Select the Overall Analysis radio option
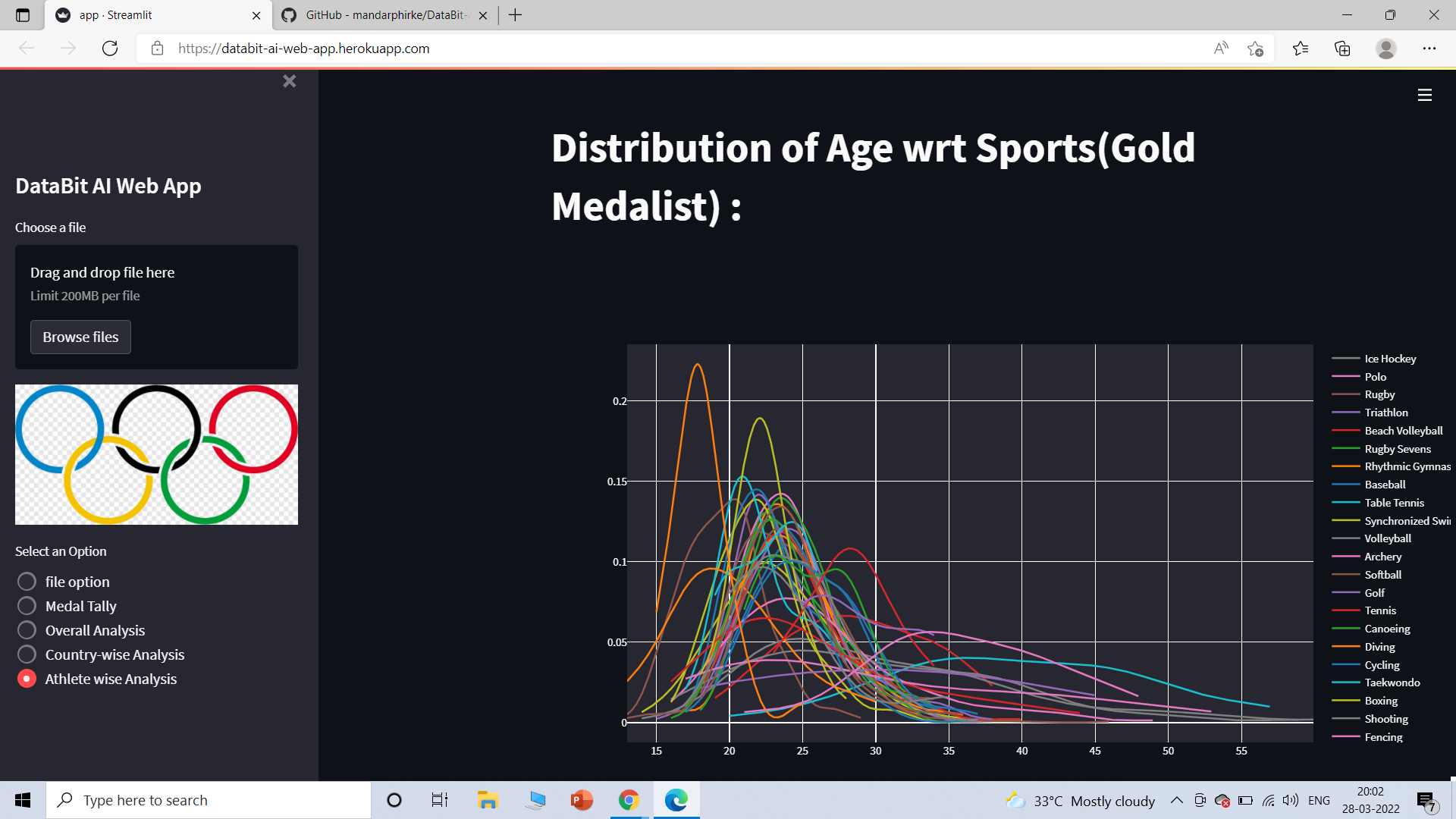1456x819 pixels. (x=27, y=630)
